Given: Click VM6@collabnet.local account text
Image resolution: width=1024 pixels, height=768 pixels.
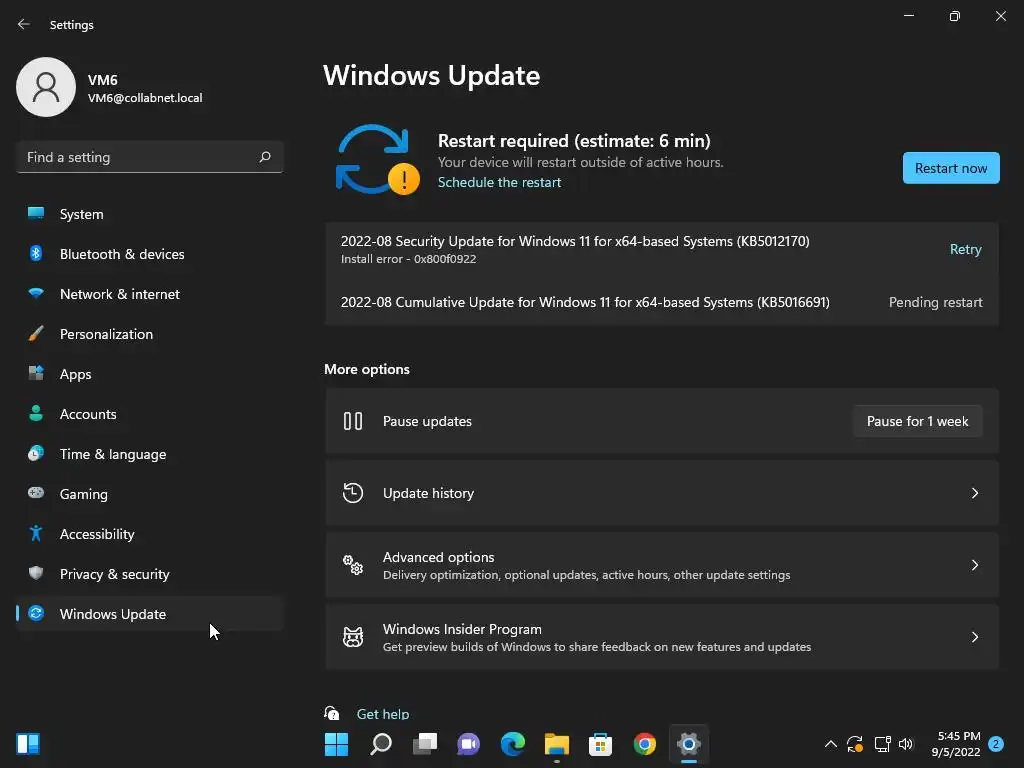Looking at the screenshot, I should 145,98.
